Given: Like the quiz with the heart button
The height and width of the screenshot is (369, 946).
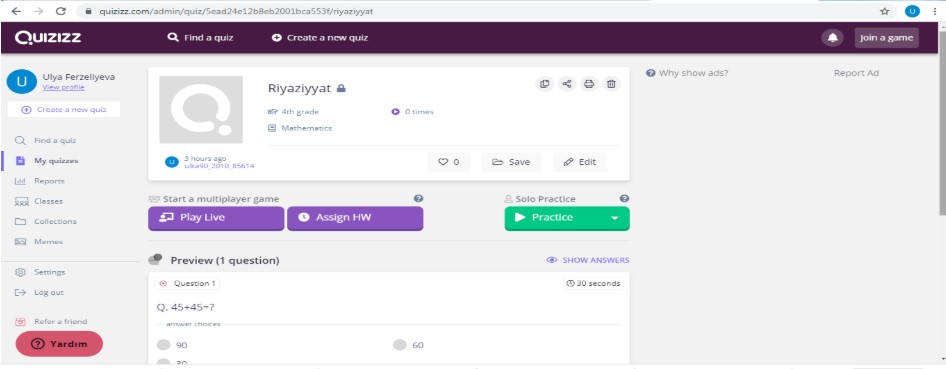Looking at the screenshot, I should coord(448,162).
